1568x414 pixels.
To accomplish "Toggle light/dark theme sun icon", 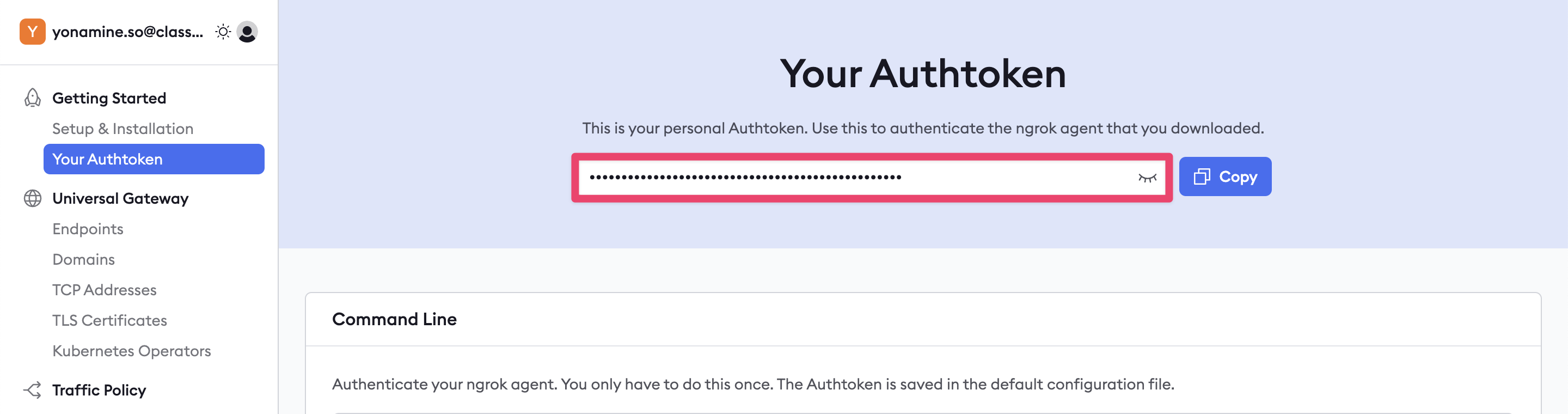I will [x=223, y=32].
